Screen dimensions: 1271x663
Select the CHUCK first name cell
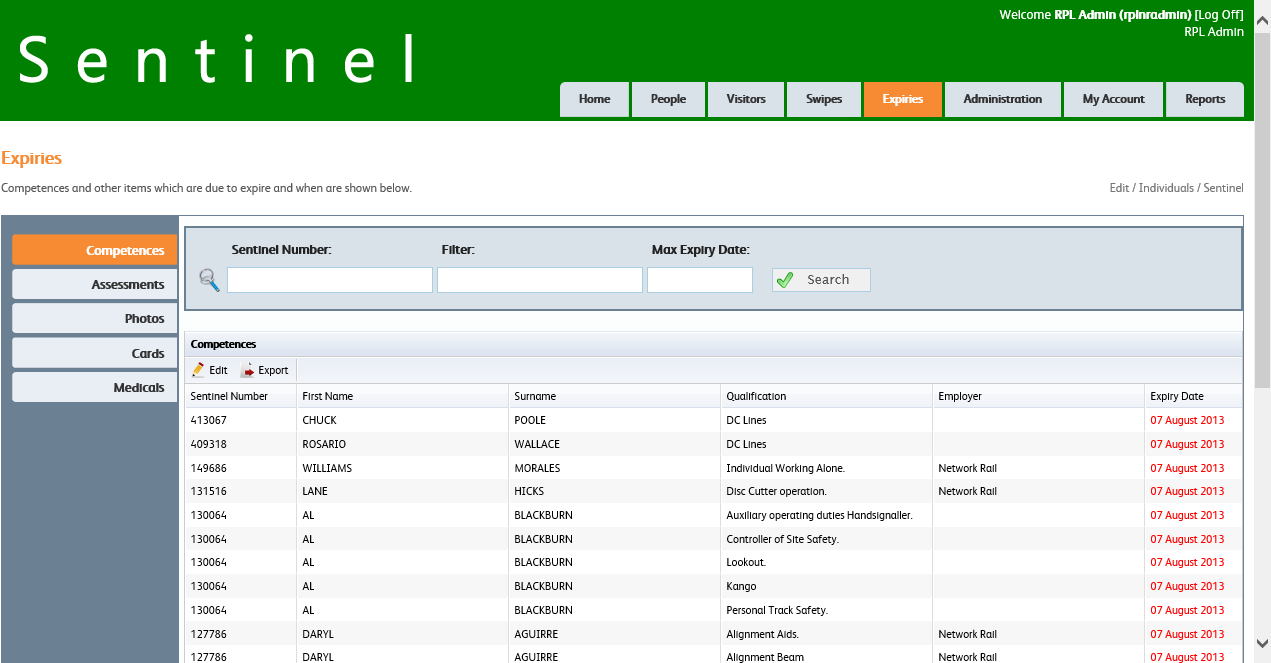(403, 420)
